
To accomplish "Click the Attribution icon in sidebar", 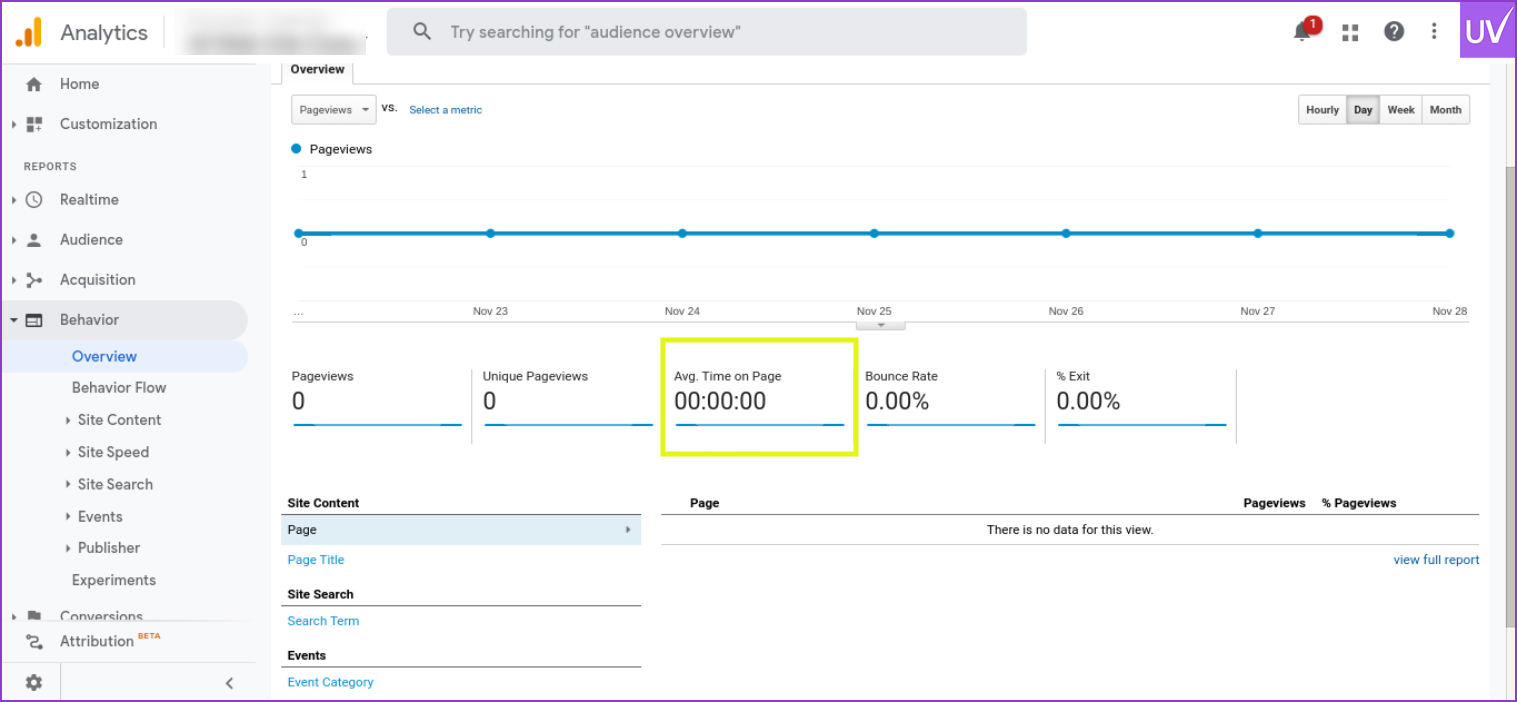I will click(x=34, y=642).
